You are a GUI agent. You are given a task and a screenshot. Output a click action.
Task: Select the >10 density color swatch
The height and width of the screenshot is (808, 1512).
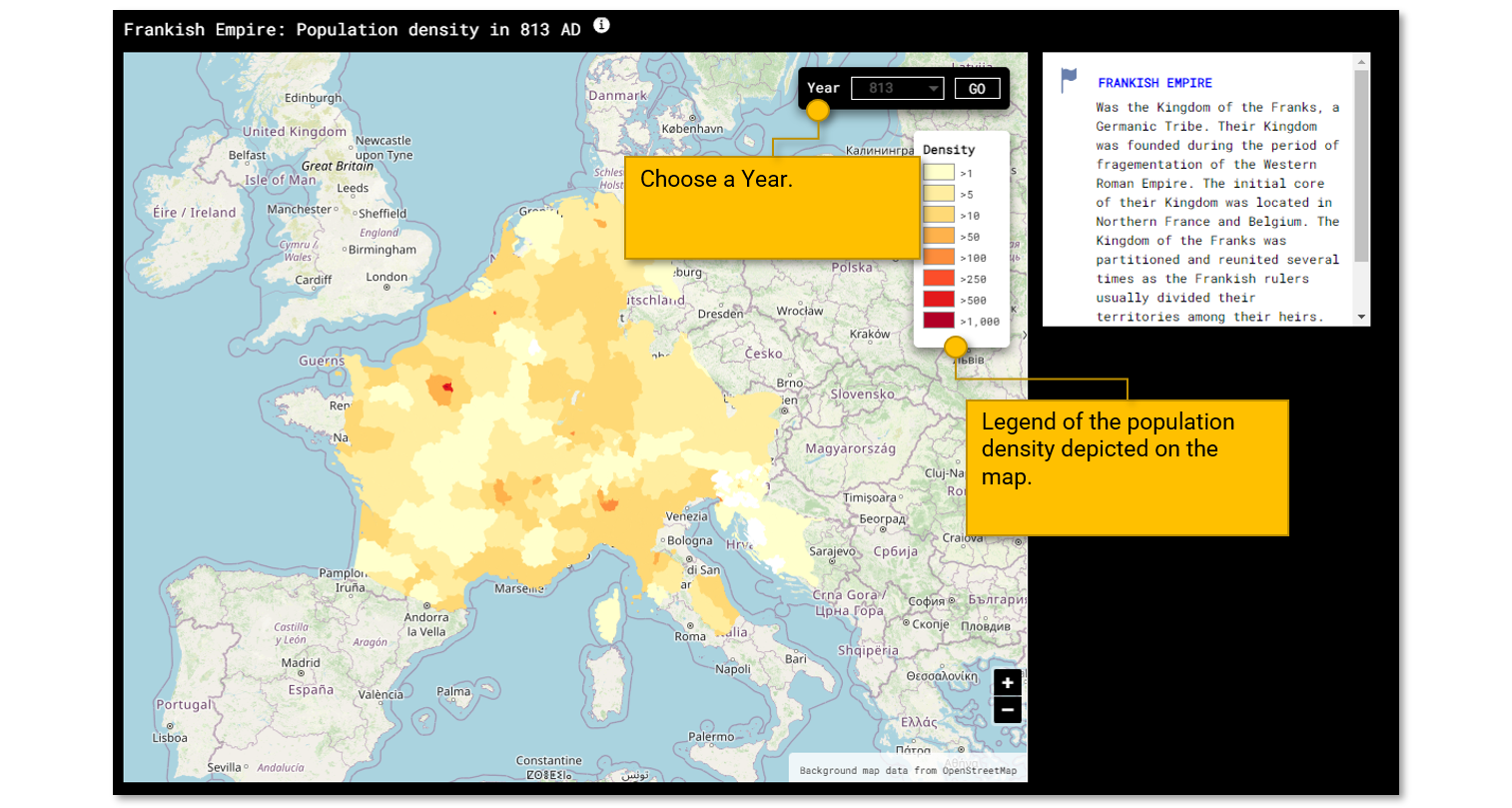coord(939,215)
